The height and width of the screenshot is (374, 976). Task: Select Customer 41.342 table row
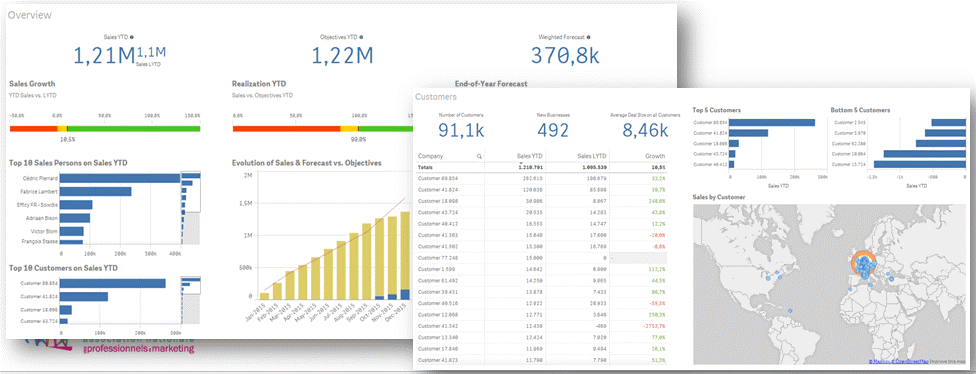[542, 325]
